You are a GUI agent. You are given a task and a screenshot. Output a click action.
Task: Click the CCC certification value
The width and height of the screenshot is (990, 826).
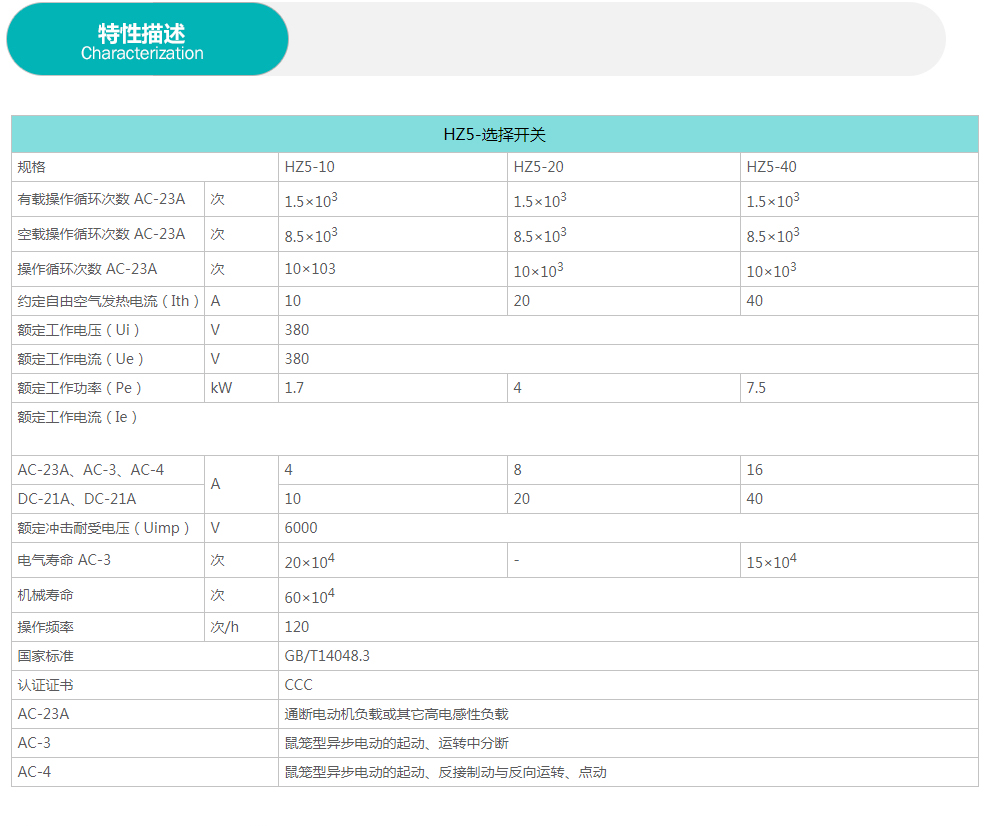[x=298, y=685]
